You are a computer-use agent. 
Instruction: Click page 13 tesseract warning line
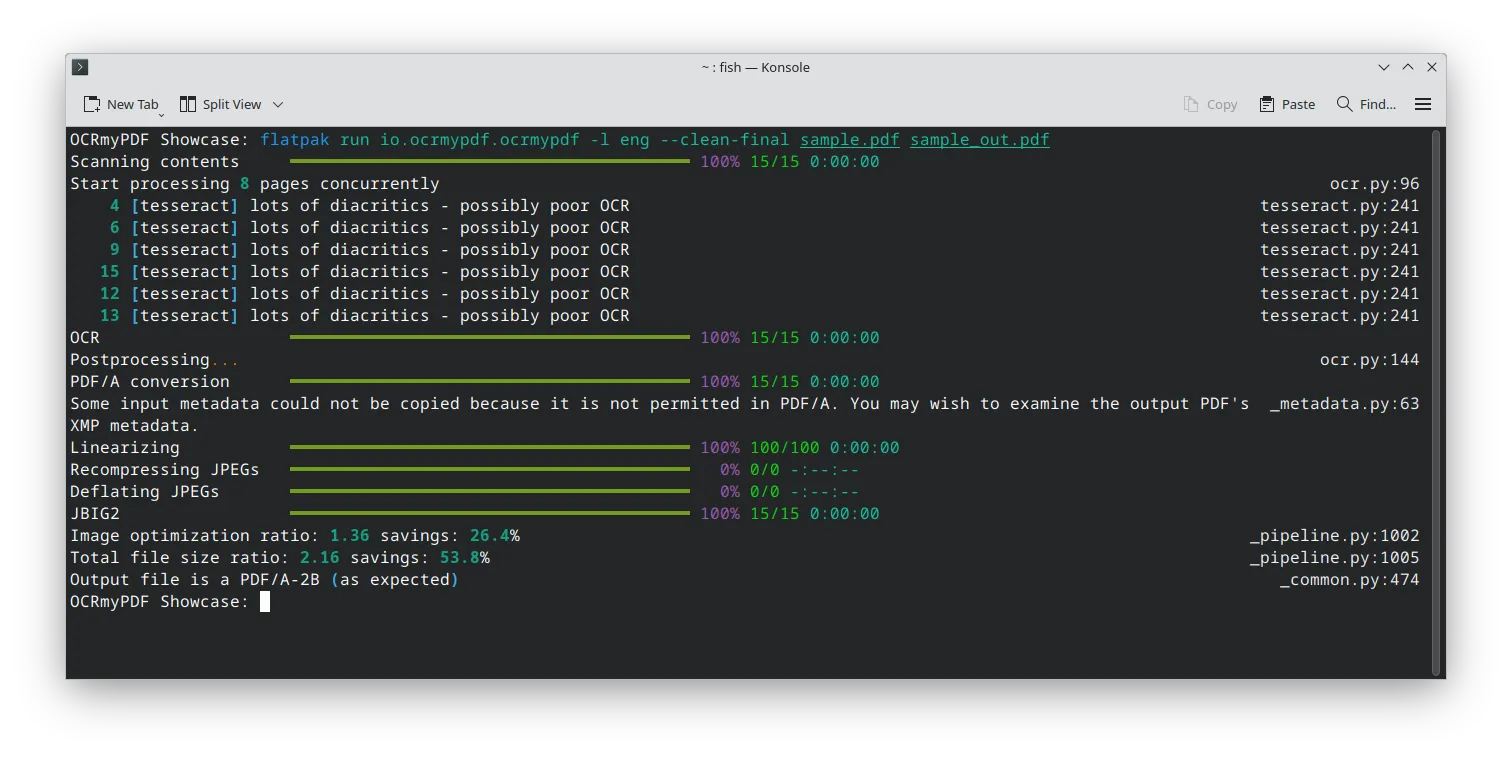tap(365, 315)
